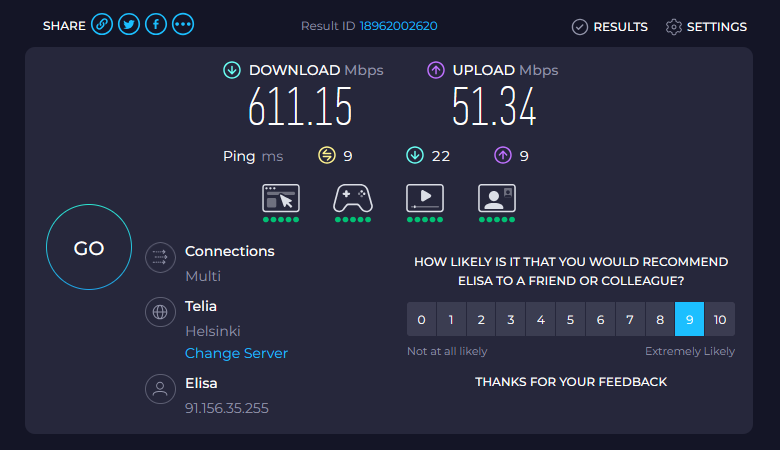Click the Telia server globe icon
The width and height of the screenshot is (780, 450).
coord(160,312)
